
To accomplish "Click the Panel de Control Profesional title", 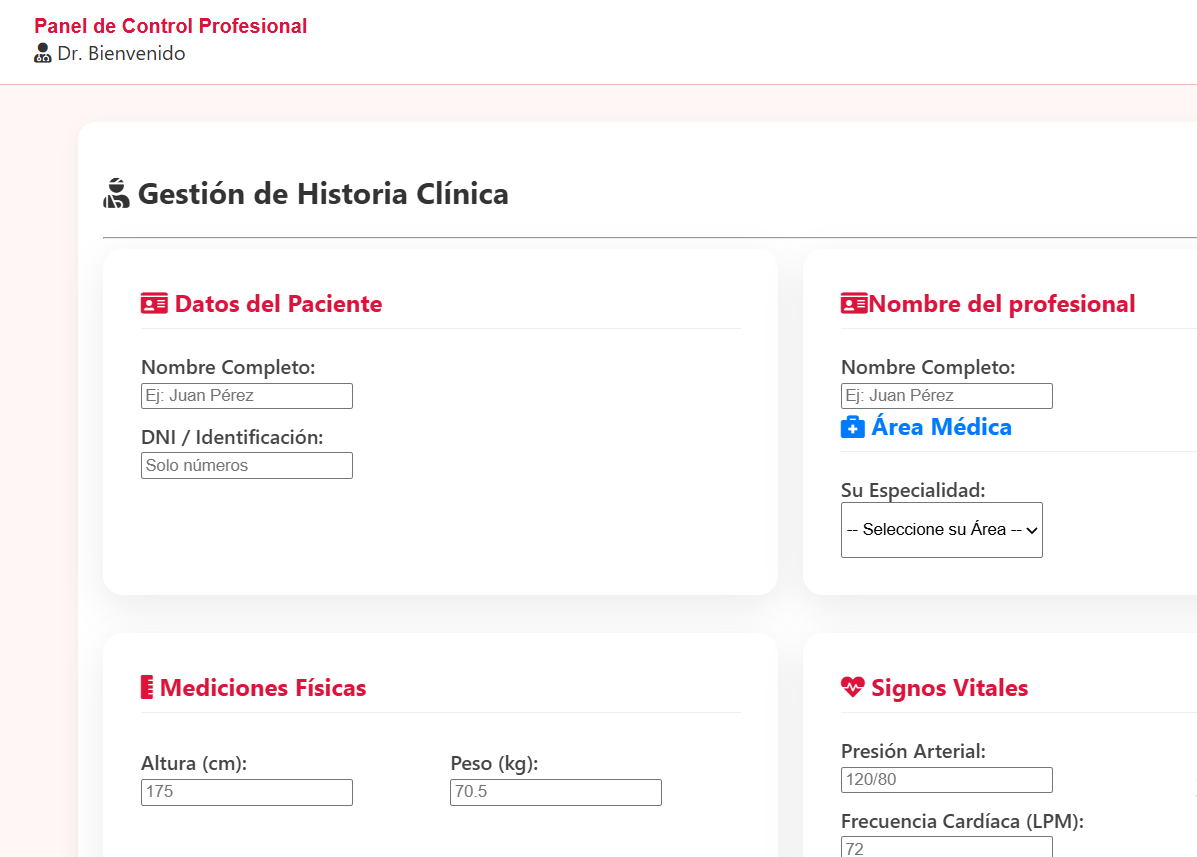I will click(170, 26).
